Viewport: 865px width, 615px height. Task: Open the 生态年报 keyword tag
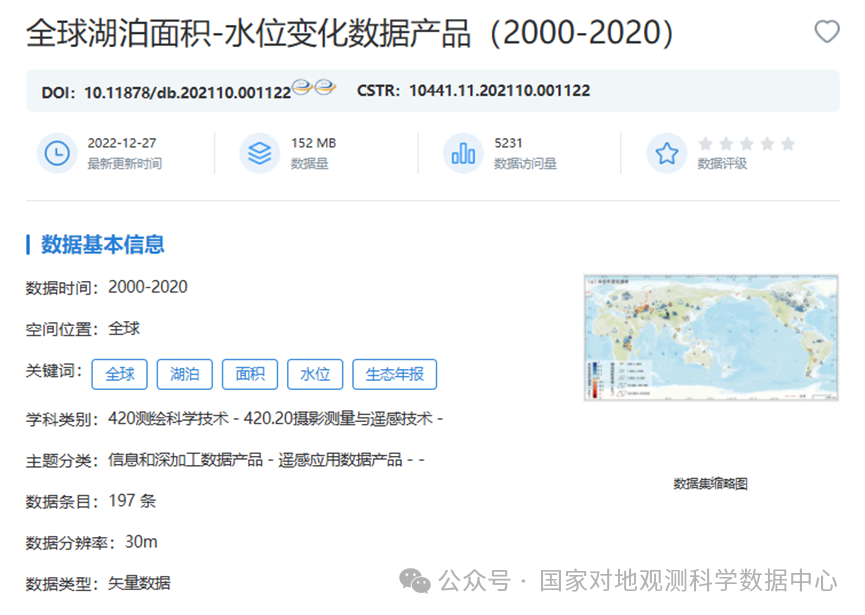coord(394,374)
